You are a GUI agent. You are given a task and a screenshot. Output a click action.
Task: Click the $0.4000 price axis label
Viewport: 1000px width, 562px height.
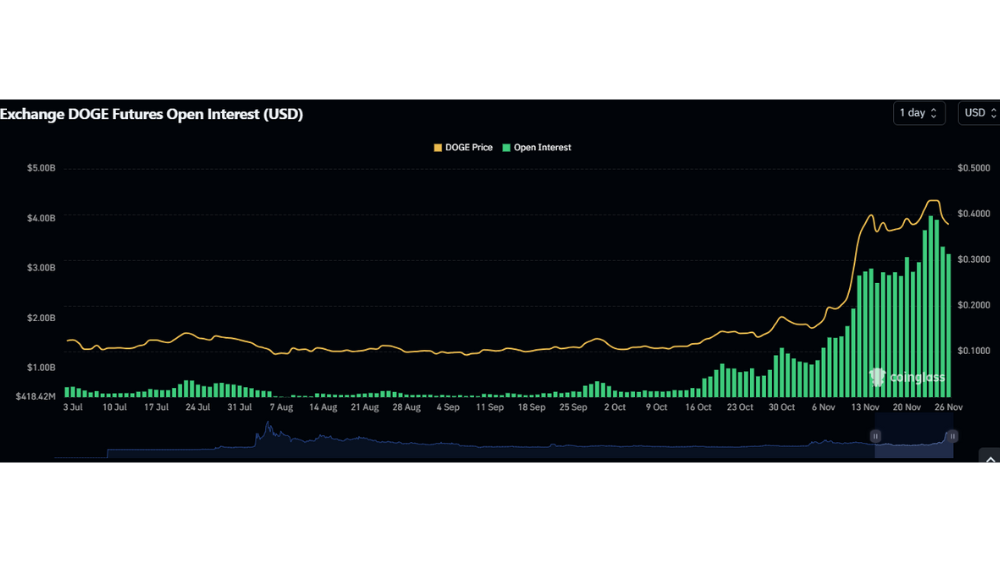974,214
